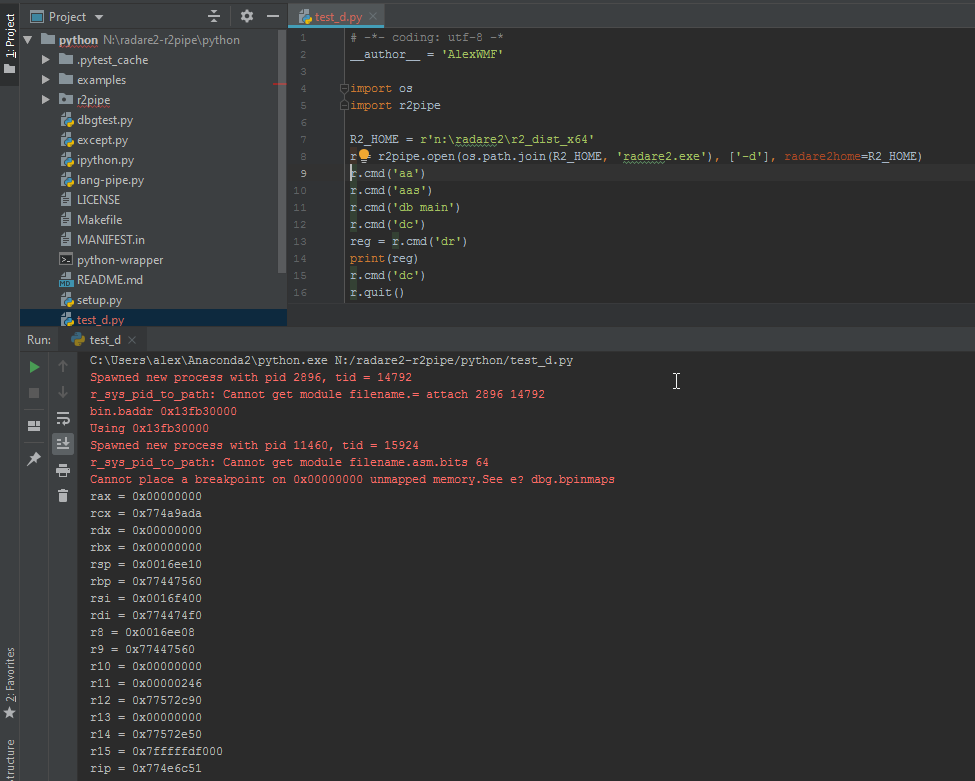
Task: Toggle soft-wrap in the run console
Action: (x=63, y=420)
